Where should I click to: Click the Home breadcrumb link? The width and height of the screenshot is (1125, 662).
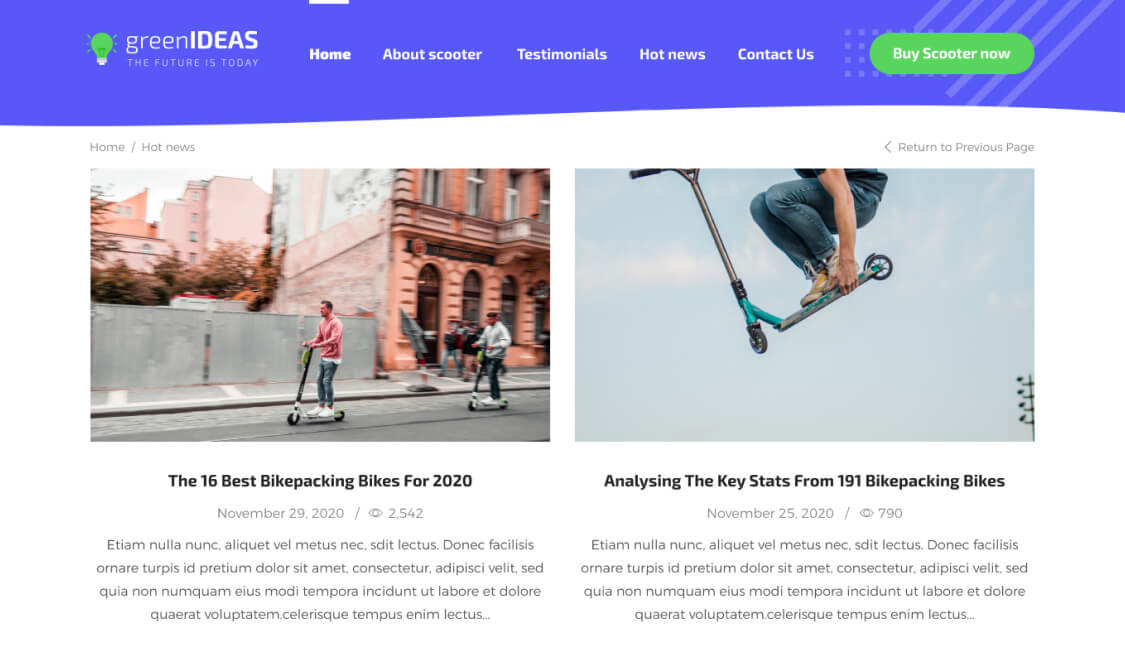pos(107,147)
